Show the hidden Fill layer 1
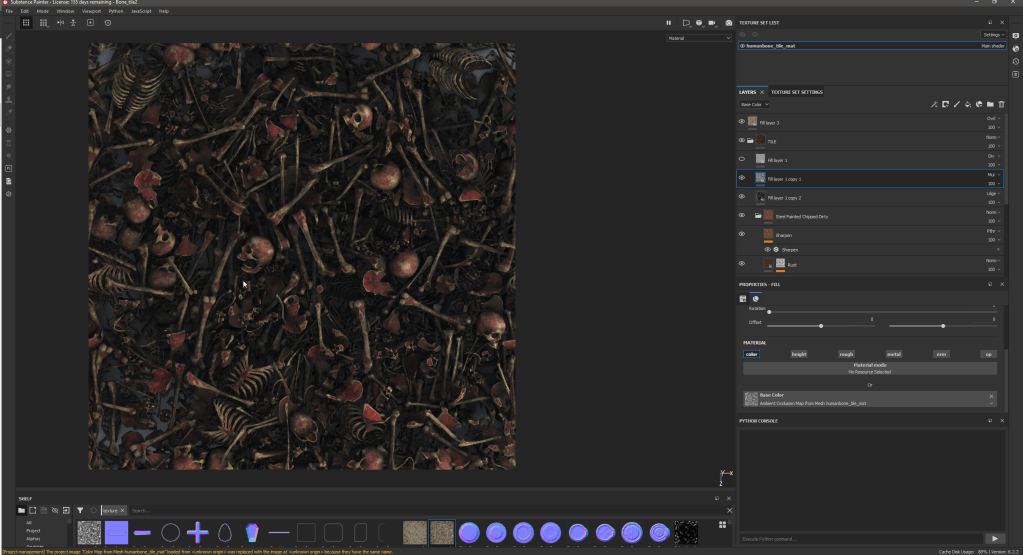Viewport: 1023px width, 555px height. pos(742,159)
